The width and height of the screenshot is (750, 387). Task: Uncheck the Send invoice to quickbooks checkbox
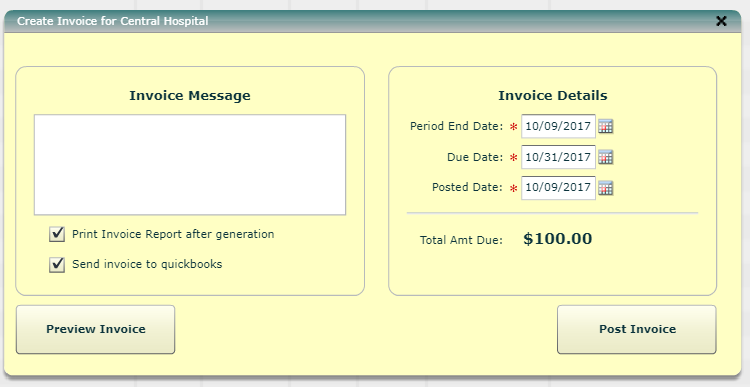pyautogui.click(x=57, y=265)
